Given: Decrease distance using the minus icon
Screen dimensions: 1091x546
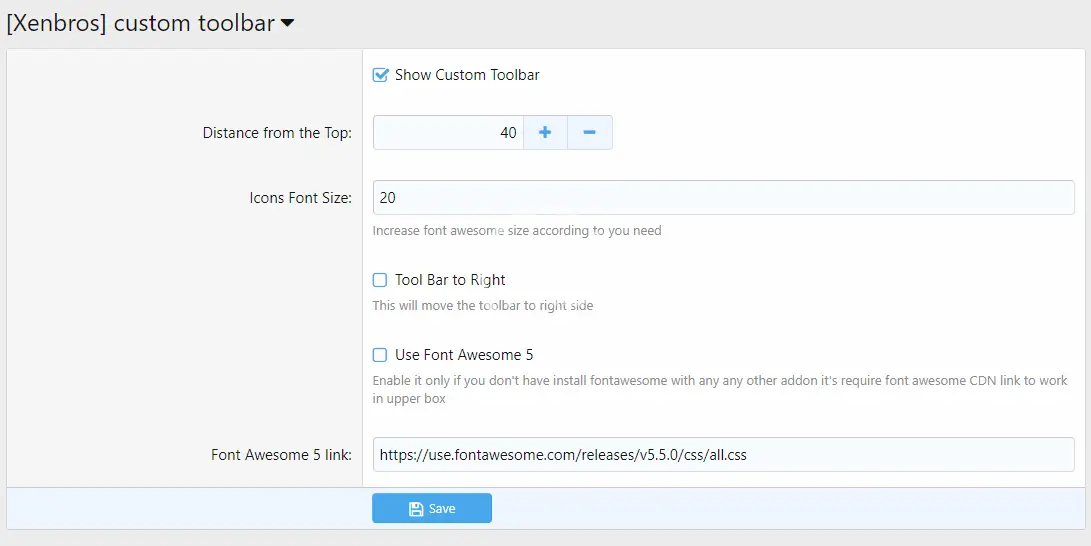Looking at the screenshot, I should coord(589,133).
